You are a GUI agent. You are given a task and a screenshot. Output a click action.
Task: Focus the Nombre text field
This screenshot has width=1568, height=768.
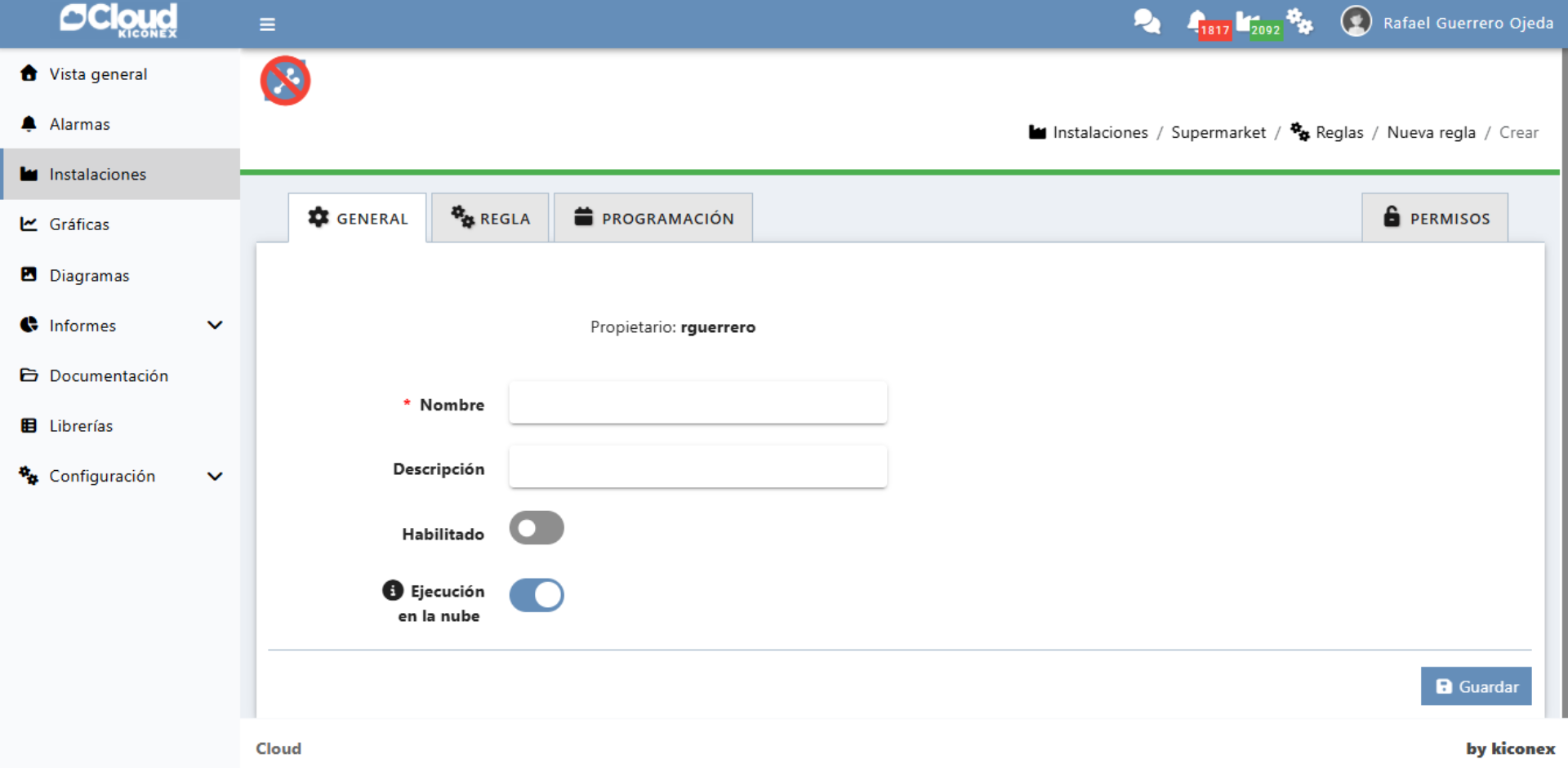click(697, 403)
